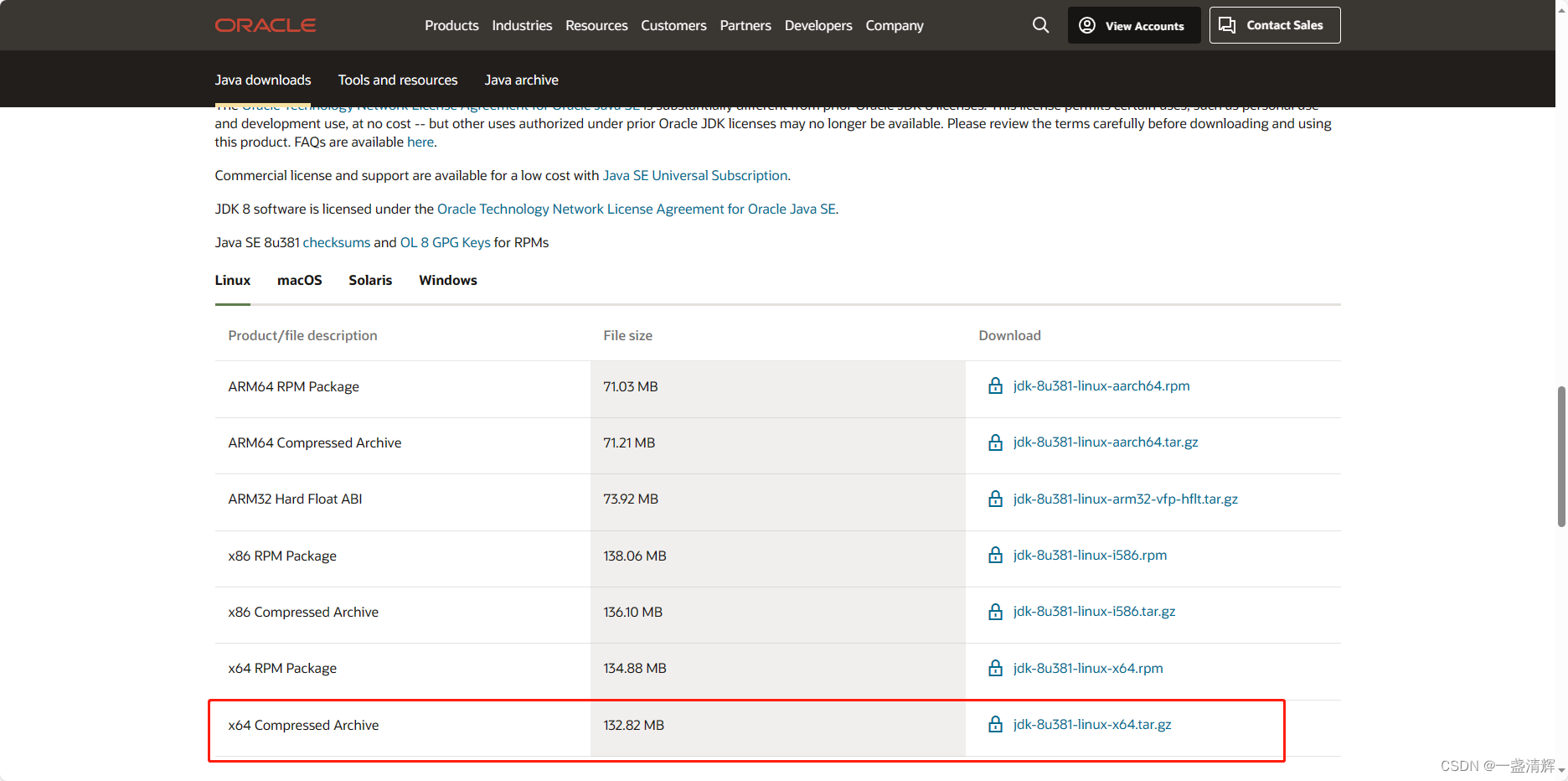This screenshot has height=781, width=1568.
Task: Select 'x64 RPM Package' description text
Action: coord(282,668)
